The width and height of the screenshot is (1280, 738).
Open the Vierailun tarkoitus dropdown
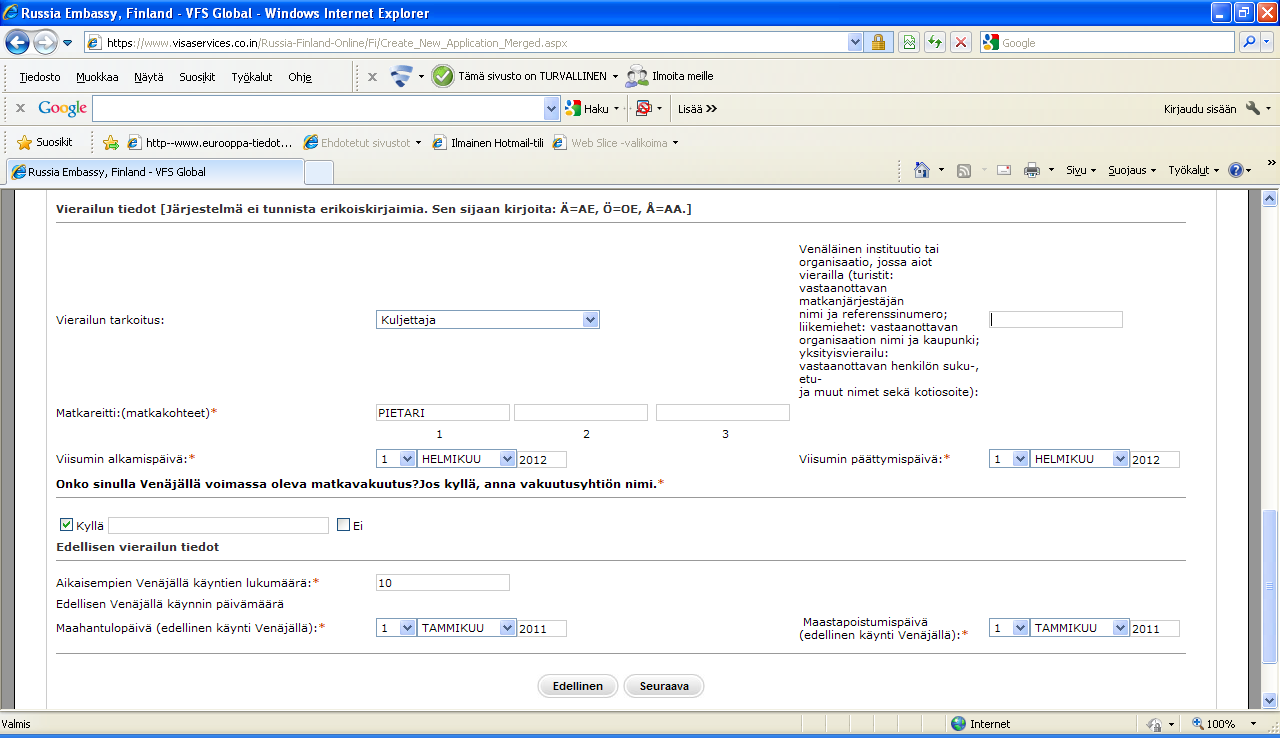(x=590, y=320)
